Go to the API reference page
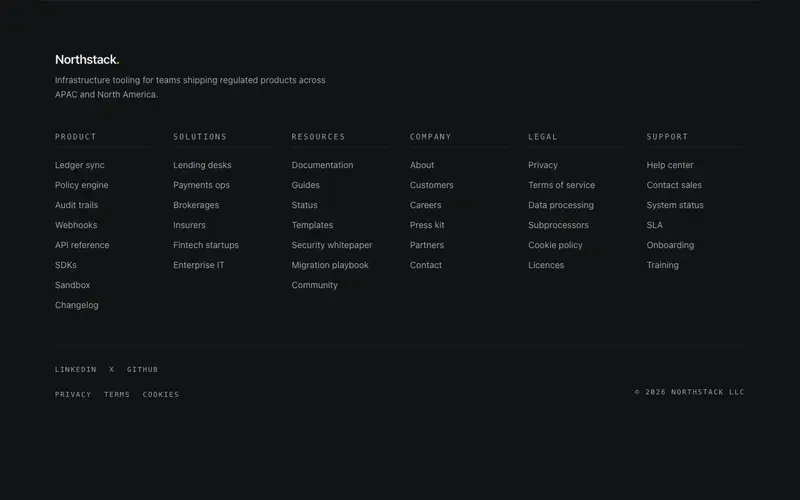 [x=82, y=245]
